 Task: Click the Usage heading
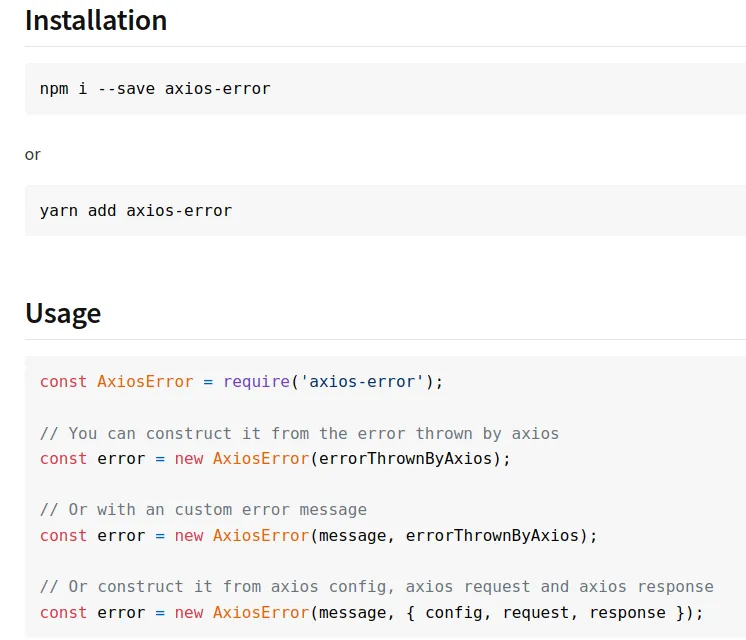63,313
